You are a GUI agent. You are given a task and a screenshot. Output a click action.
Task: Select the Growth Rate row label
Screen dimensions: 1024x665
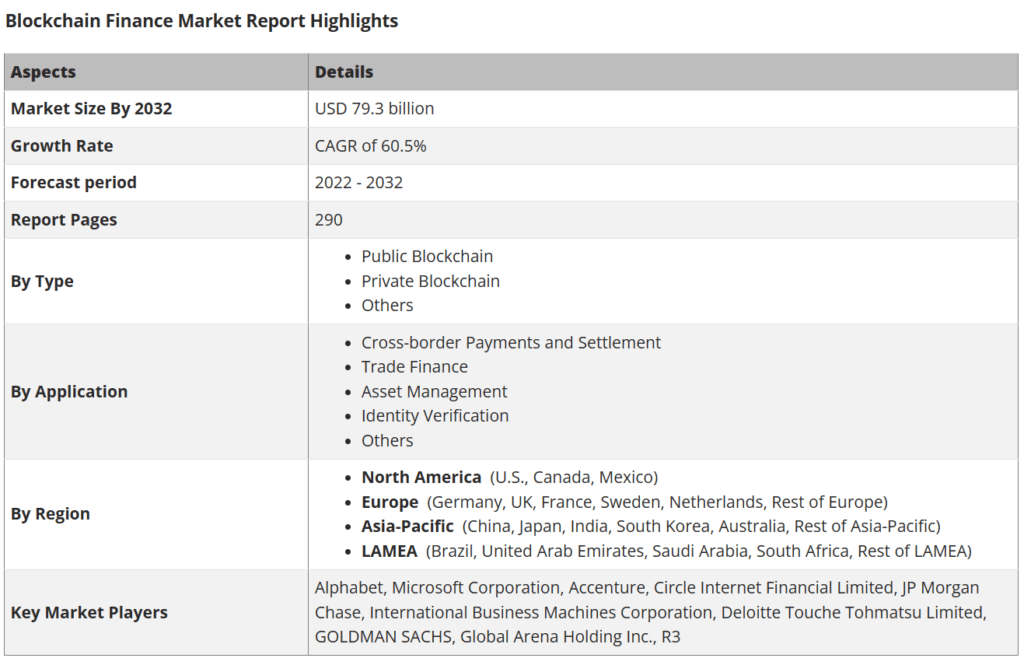pyautogui.click(x=61, y=145)
